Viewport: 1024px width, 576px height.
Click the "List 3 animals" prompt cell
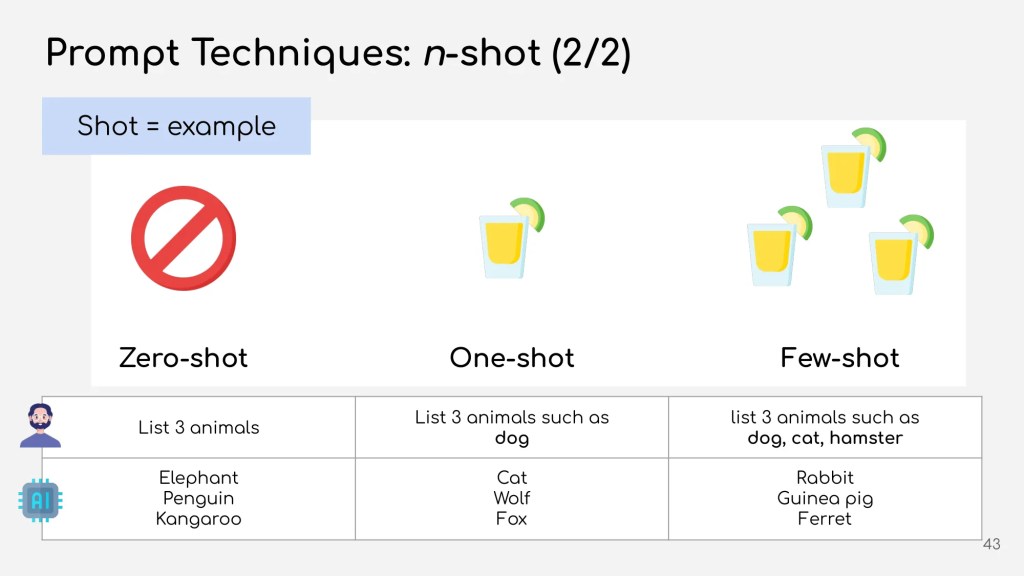198,428
